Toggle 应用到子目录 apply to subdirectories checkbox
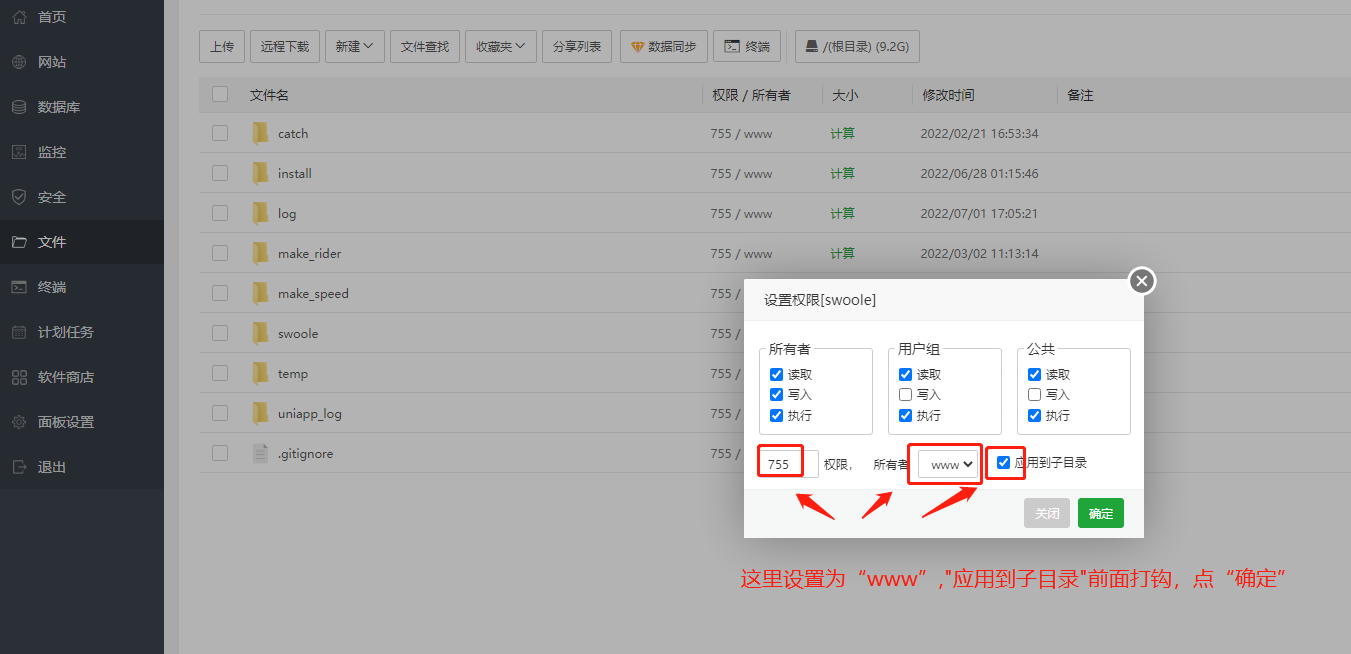The height and width of the screenshot is (654, 1351). tap(1004, 462)
